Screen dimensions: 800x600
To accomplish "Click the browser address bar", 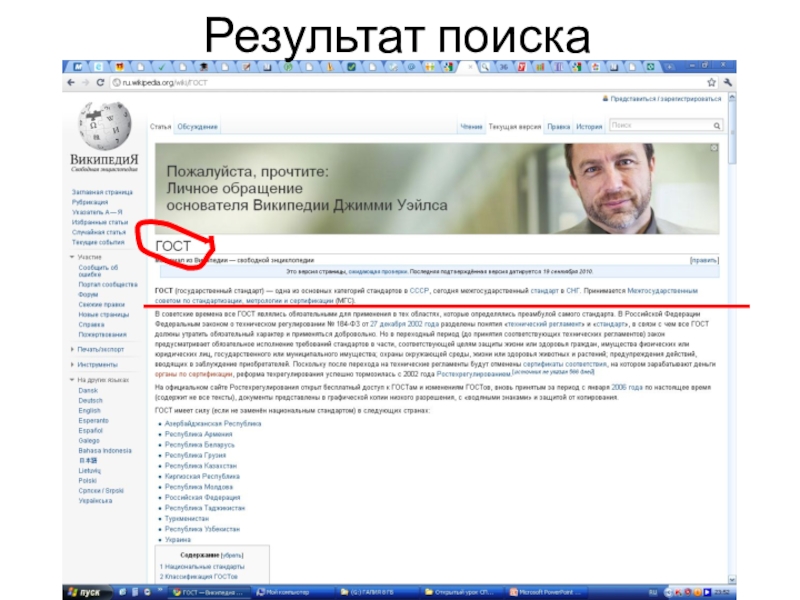I will 407,82.
